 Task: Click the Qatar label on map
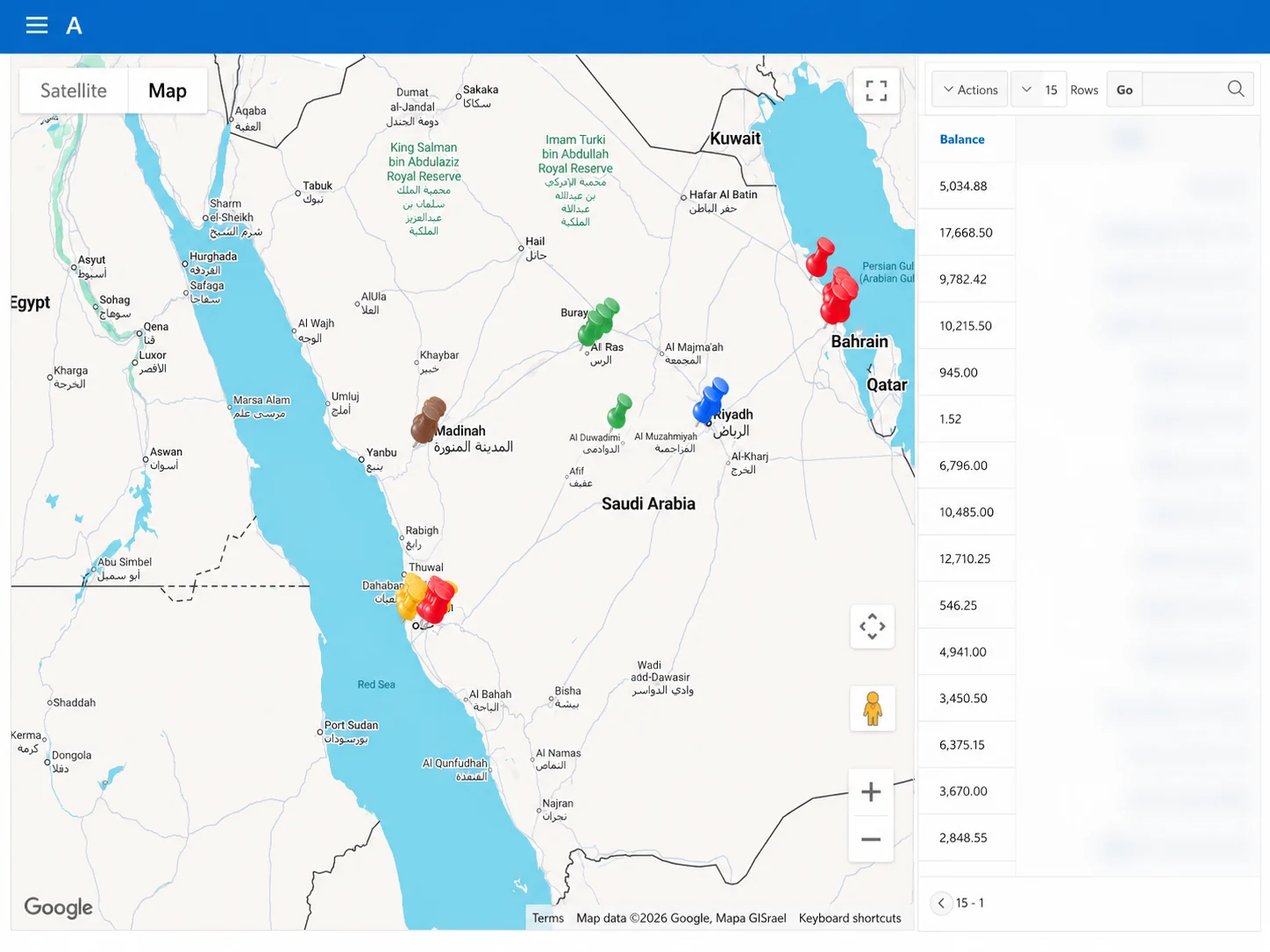887,385
